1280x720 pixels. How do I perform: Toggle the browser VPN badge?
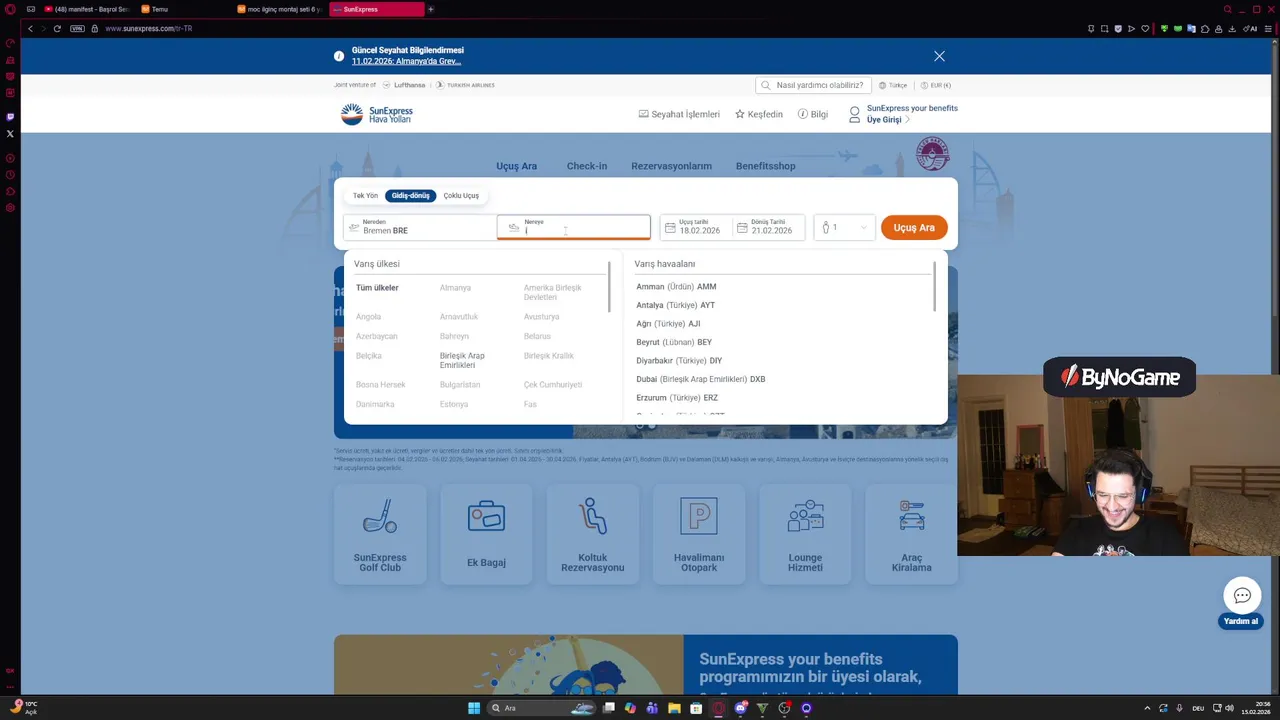point(77,28)
